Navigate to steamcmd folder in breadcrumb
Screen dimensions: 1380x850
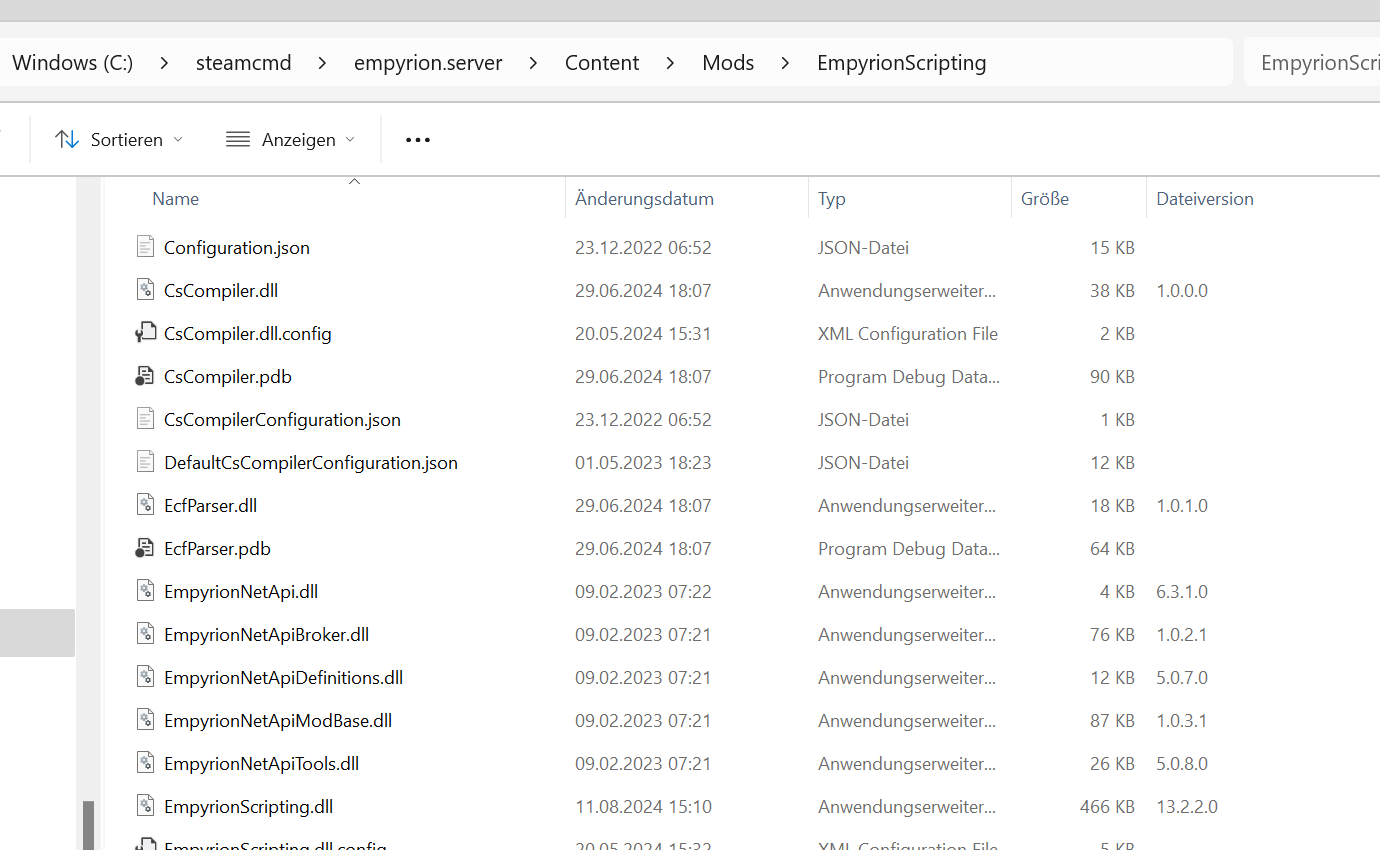[244, 63]
